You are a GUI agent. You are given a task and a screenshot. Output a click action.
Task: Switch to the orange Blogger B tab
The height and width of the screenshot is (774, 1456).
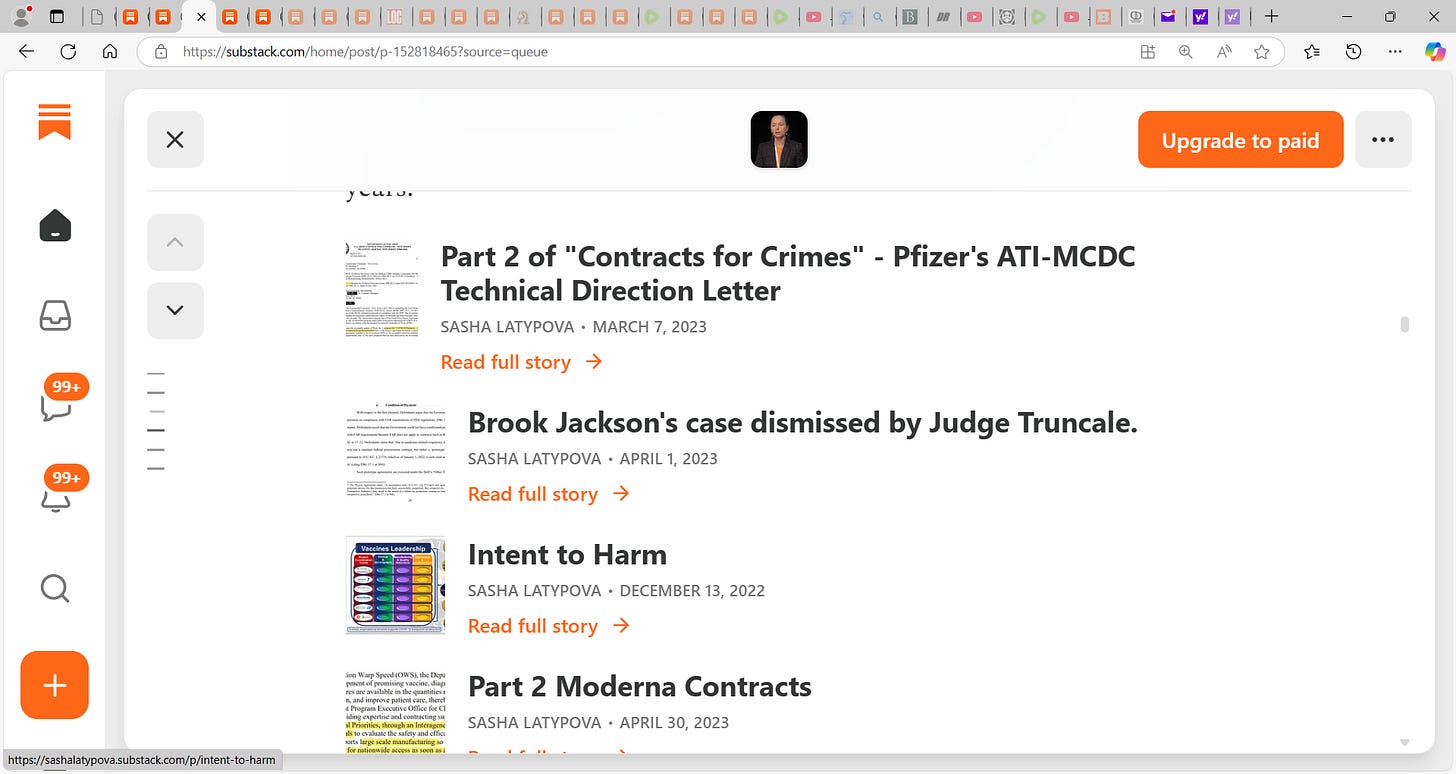point(1103,17)
